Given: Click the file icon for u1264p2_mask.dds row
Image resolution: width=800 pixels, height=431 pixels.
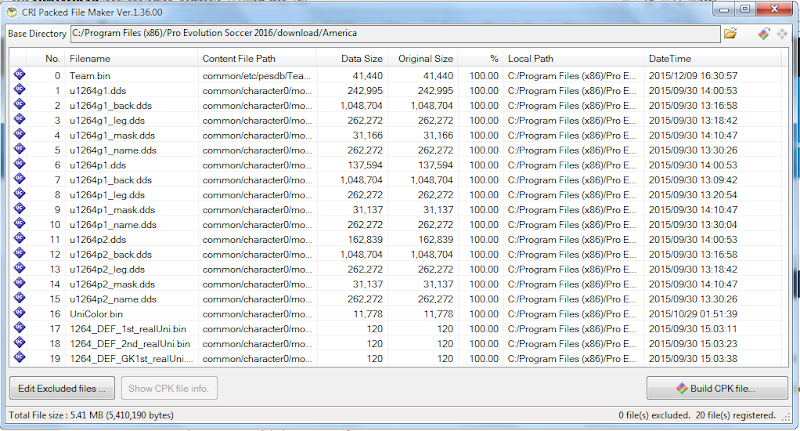Looking at the screenshot, I should click(x=19, y=283).
